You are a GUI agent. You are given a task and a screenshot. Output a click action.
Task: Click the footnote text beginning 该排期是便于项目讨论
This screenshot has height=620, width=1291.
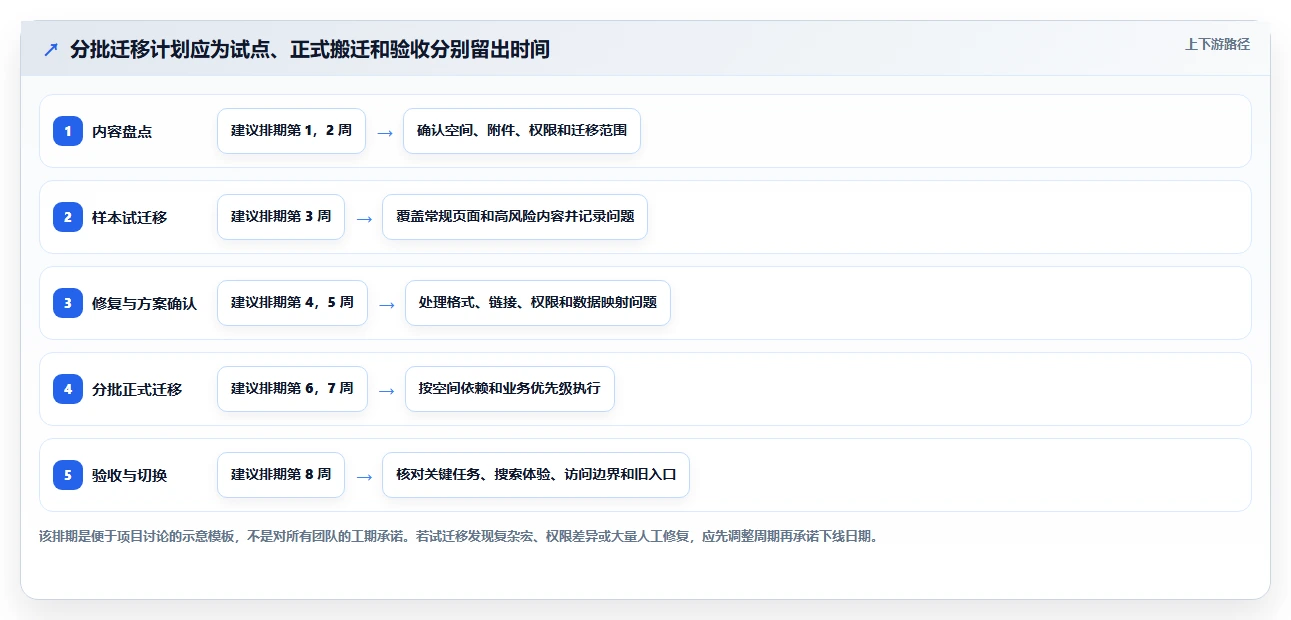pos(459,536)
